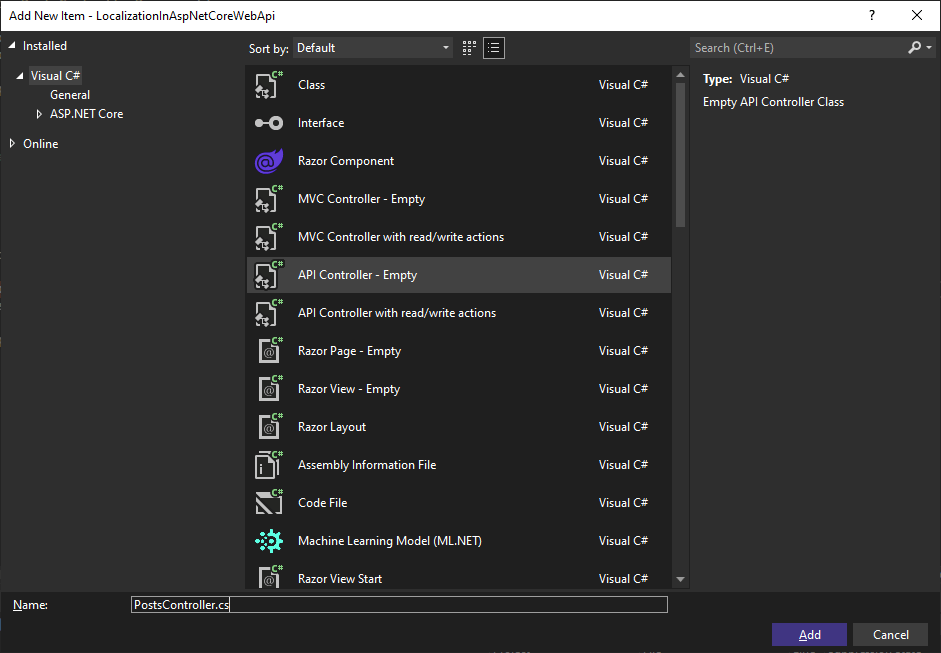Open the Sort by dropdown
Viewport: 941px width, 653px height.
[372, 47]
